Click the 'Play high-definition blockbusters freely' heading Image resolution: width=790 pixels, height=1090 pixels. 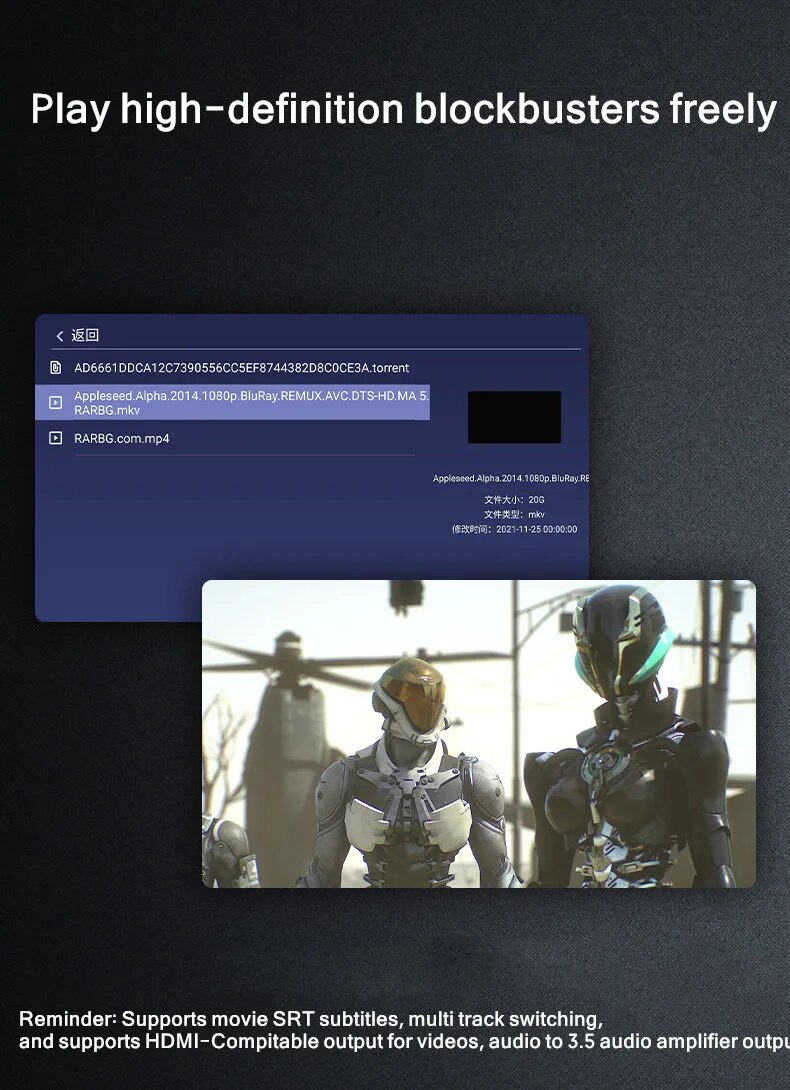click(x=403, y=110)
